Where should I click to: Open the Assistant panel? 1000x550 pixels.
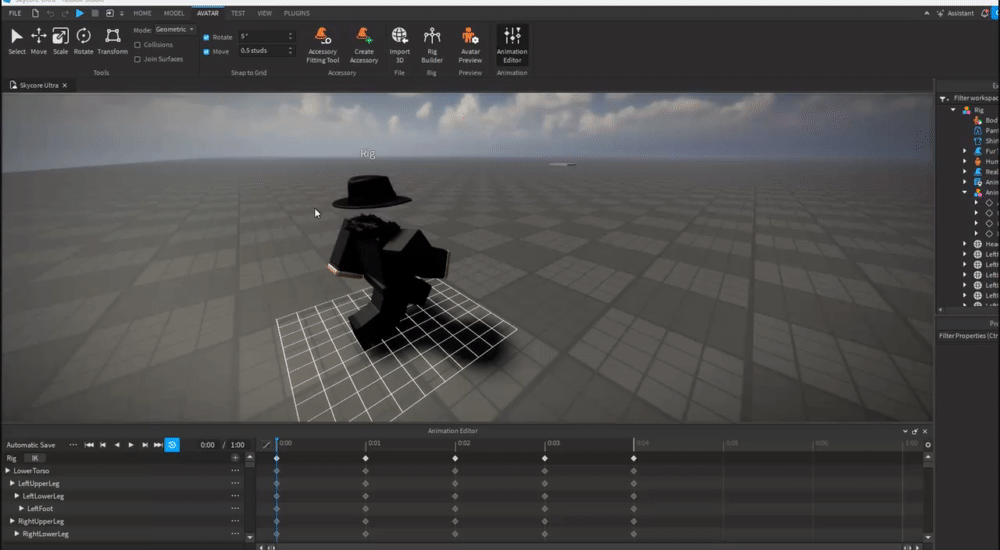[955, 13]
